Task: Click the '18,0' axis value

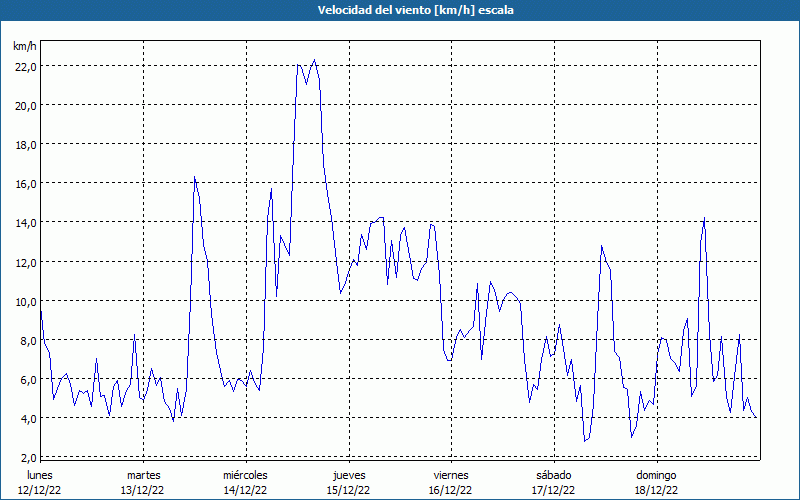Action: (25, 144)
